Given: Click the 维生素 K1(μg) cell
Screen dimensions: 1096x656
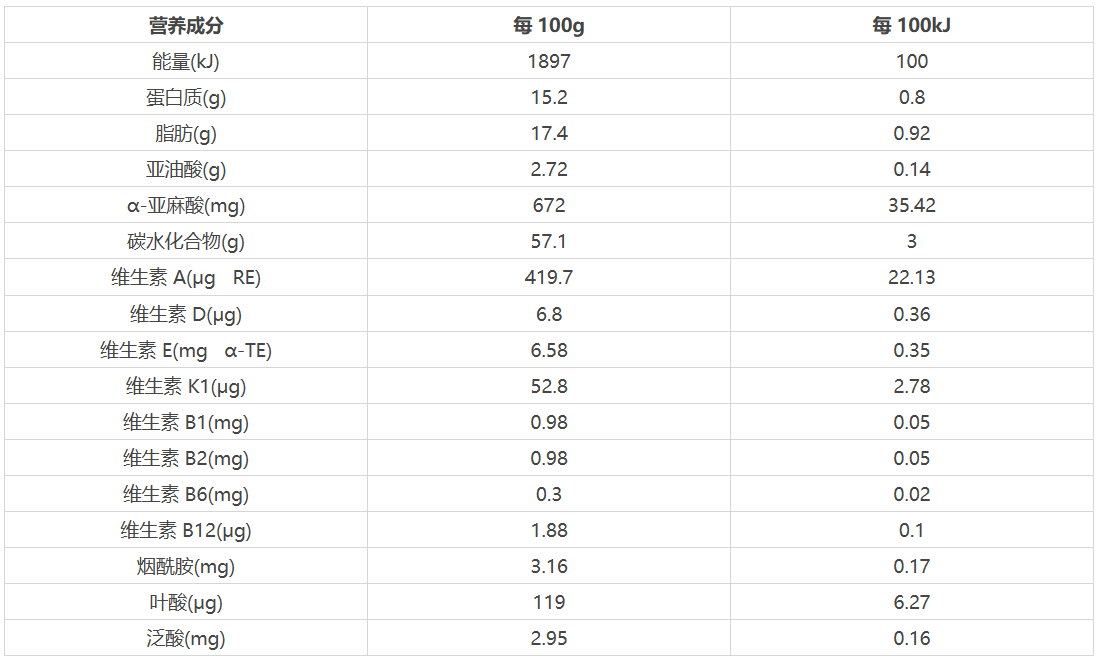Looking at the screenshot, I should tap(185, 386).
